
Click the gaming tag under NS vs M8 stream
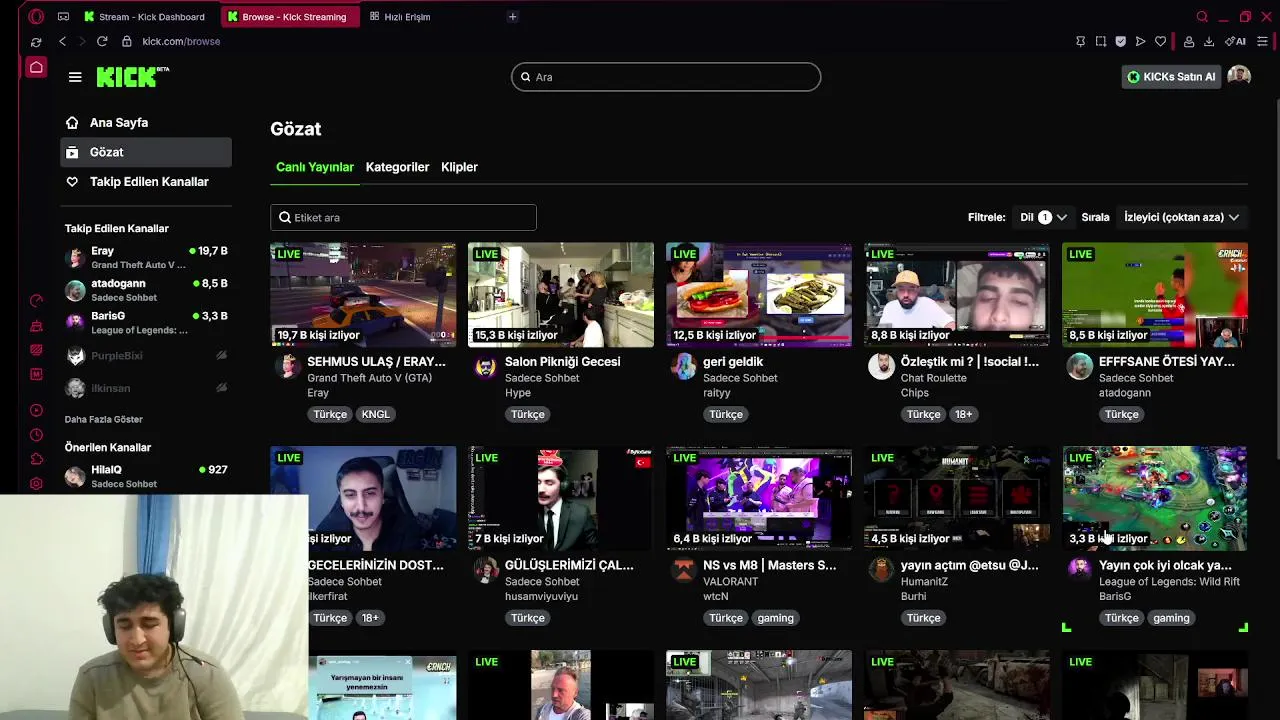click(775, 618)
